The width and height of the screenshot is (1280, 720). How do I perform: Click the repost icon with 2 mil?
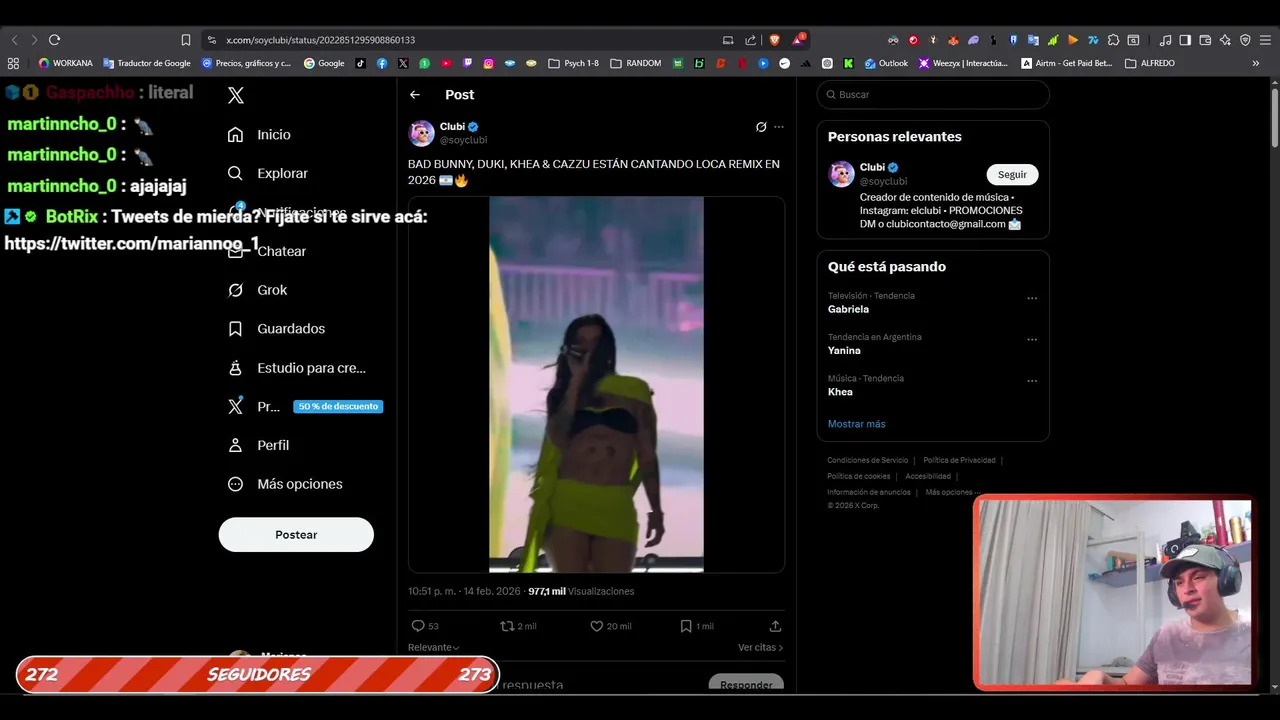coord(518,626)
